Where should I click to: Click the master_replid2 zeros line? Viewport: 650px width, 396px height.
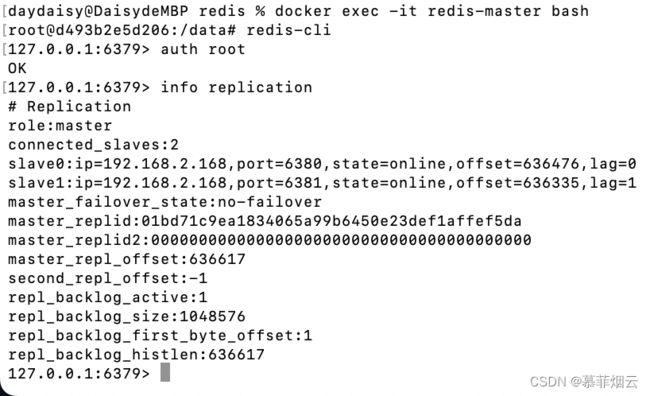(x=269, y=240)
